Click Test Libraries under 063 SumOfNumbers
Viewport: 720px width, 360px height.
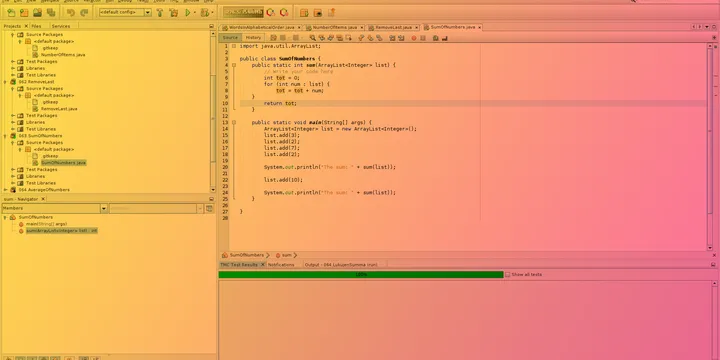tap(41, 183)
